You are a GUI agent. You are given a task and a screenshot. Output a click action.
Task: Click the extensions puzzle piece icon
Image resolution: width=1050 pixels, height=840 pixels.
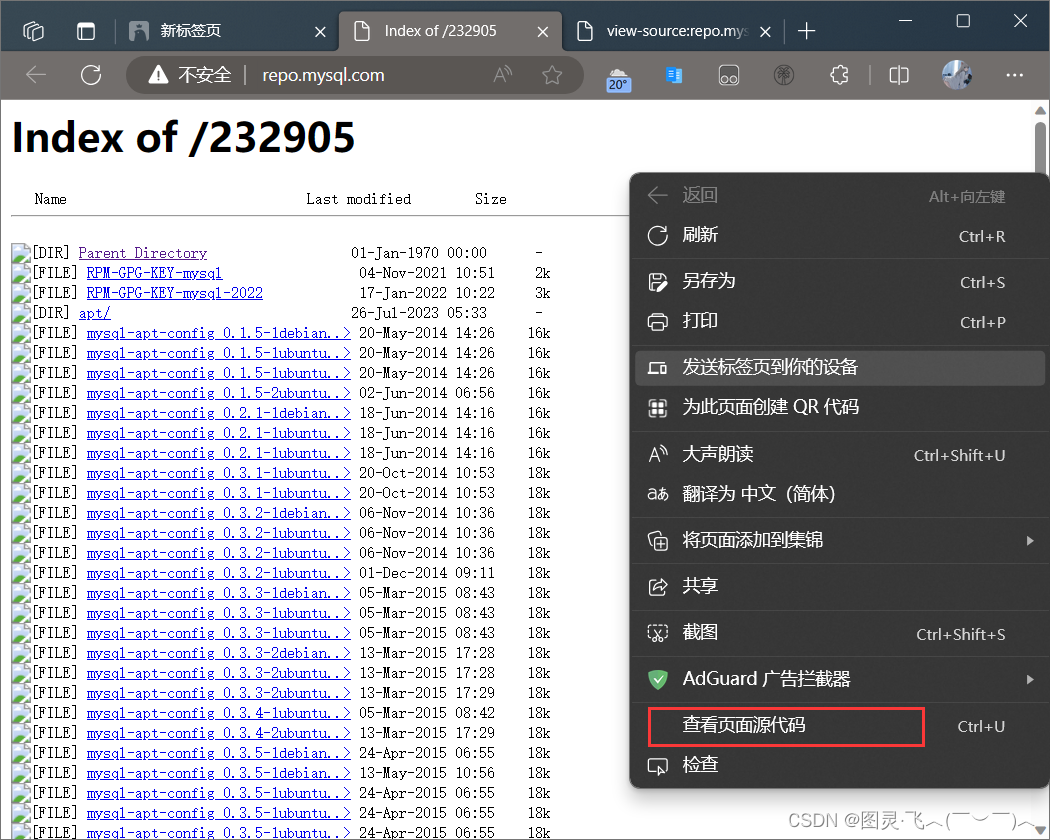840,75
